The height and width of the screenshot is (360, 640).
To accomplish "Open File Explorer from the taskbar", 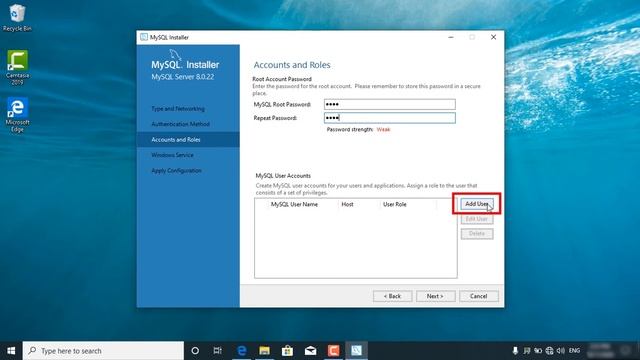I will tap(264, 351).
